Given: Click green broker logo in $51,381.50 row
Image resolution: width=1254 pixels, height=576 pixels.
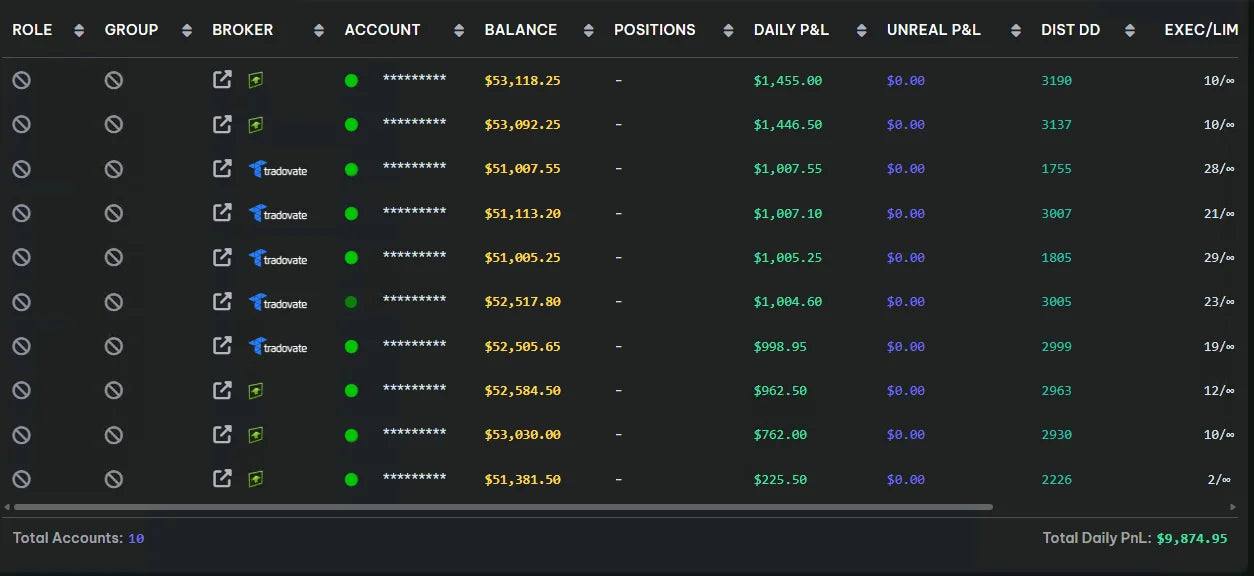Looking at the screenshot, I should point(256,480).
